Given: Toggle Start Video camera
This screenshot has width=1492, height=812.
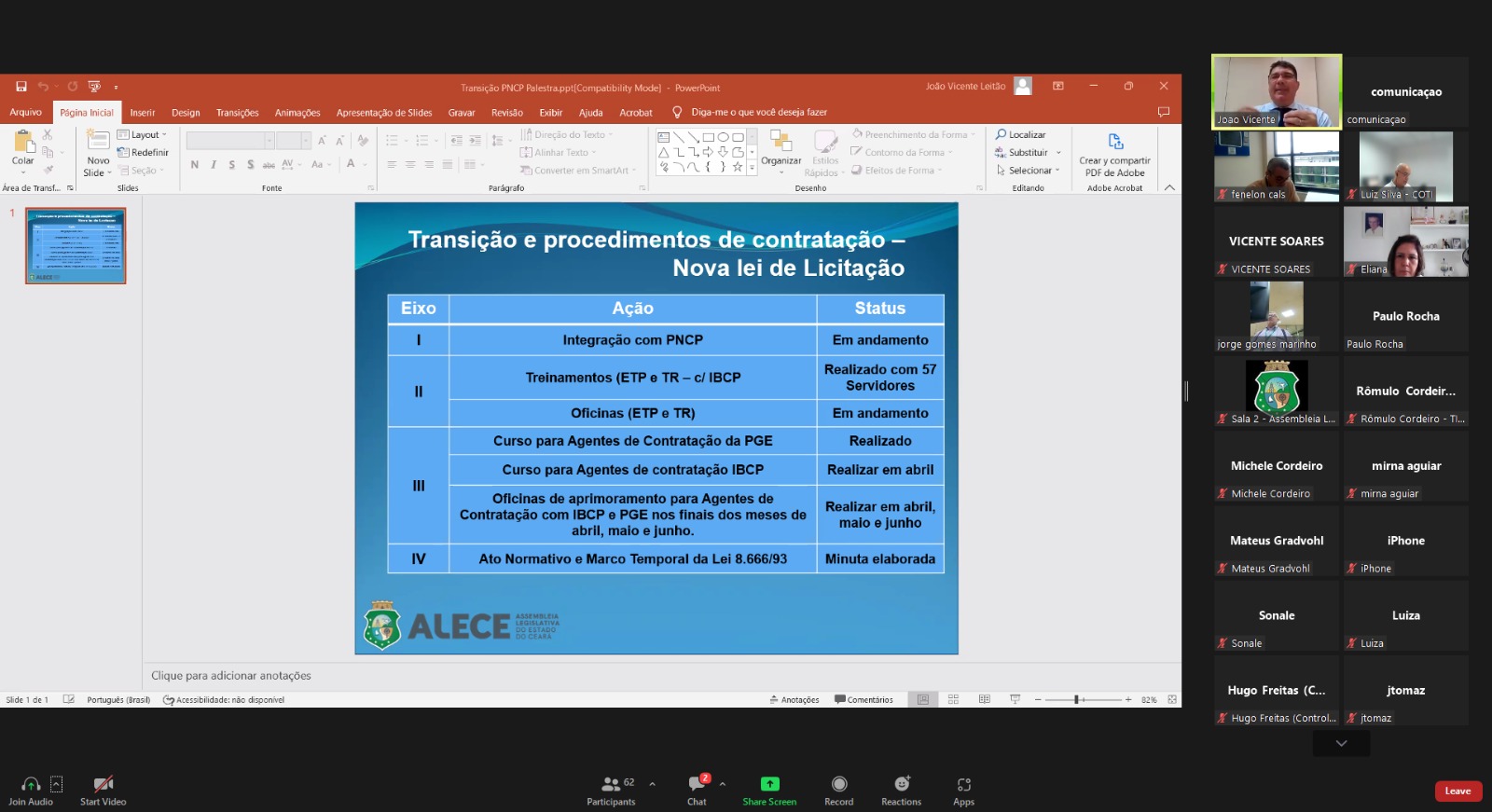Looking at the screenshot, I should pos(103,785).
